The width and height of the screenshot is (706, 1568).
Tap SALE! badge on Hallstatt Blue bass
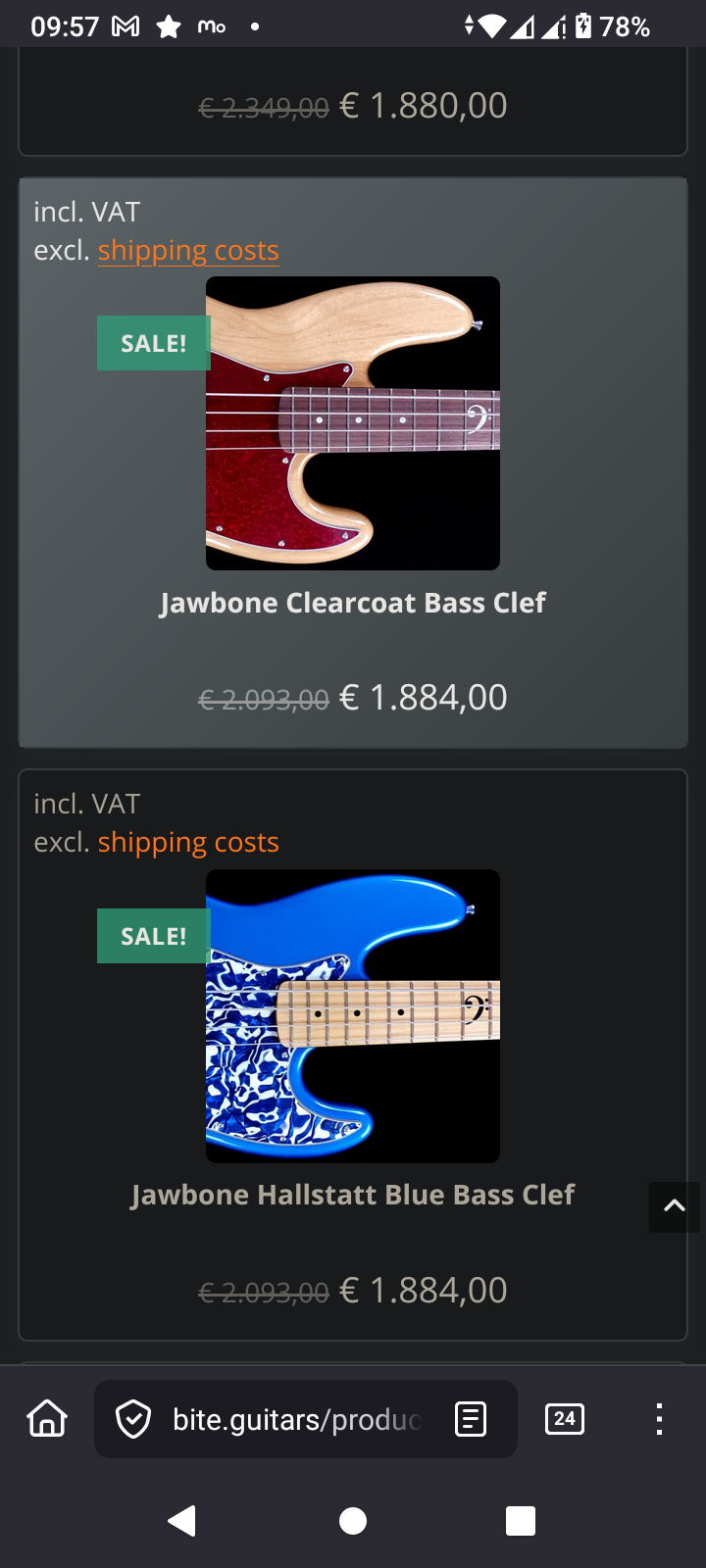tap(153, 936)
